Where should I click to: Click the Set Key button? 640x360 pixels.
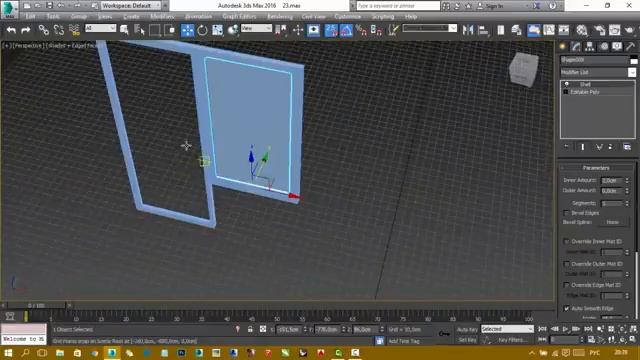467,340
